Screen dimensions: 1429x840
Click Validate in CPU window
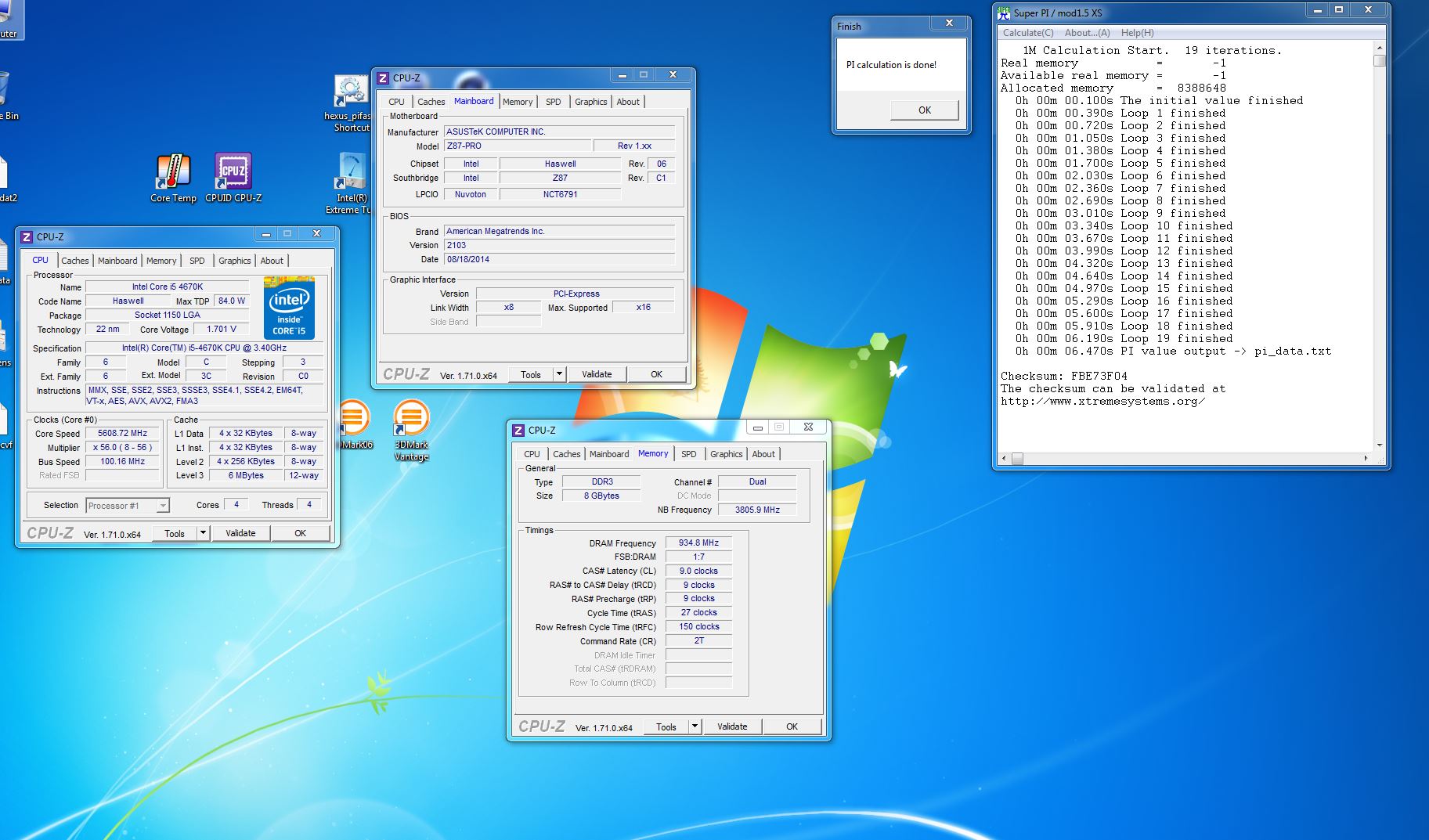tap(240, 533)
